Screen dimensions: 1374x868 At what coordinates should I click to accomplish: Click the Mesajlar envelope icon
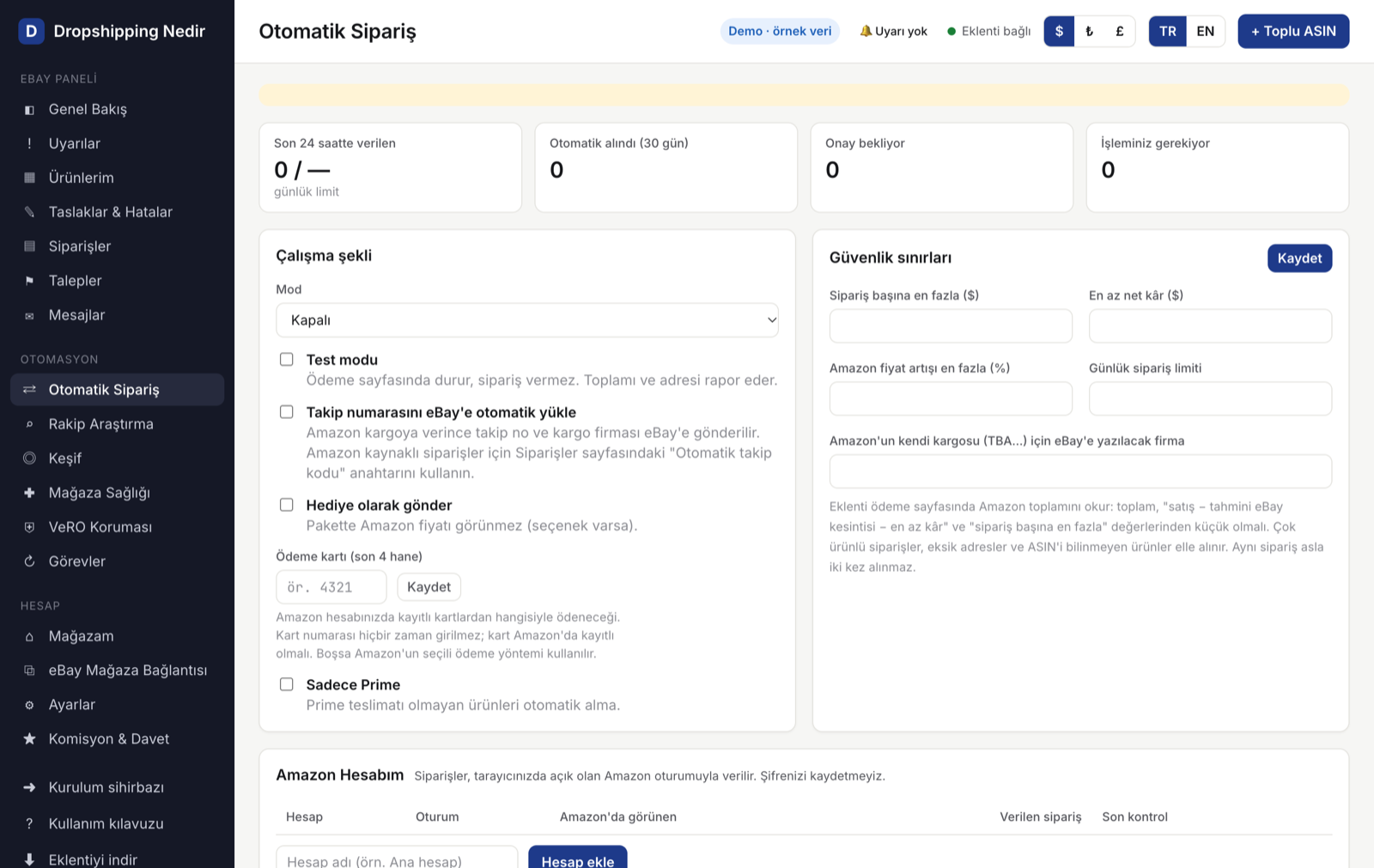coord(29,316)
